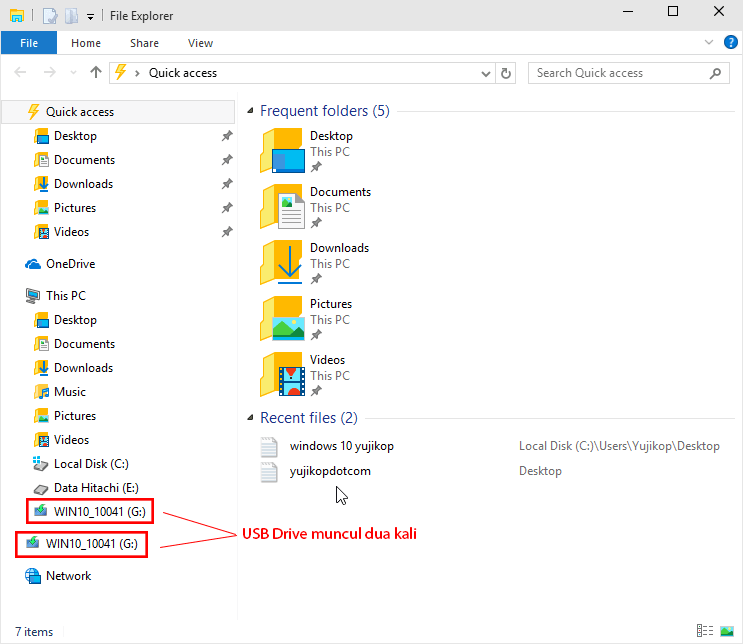Click the Music folder note icon

(x=42, y=392)
